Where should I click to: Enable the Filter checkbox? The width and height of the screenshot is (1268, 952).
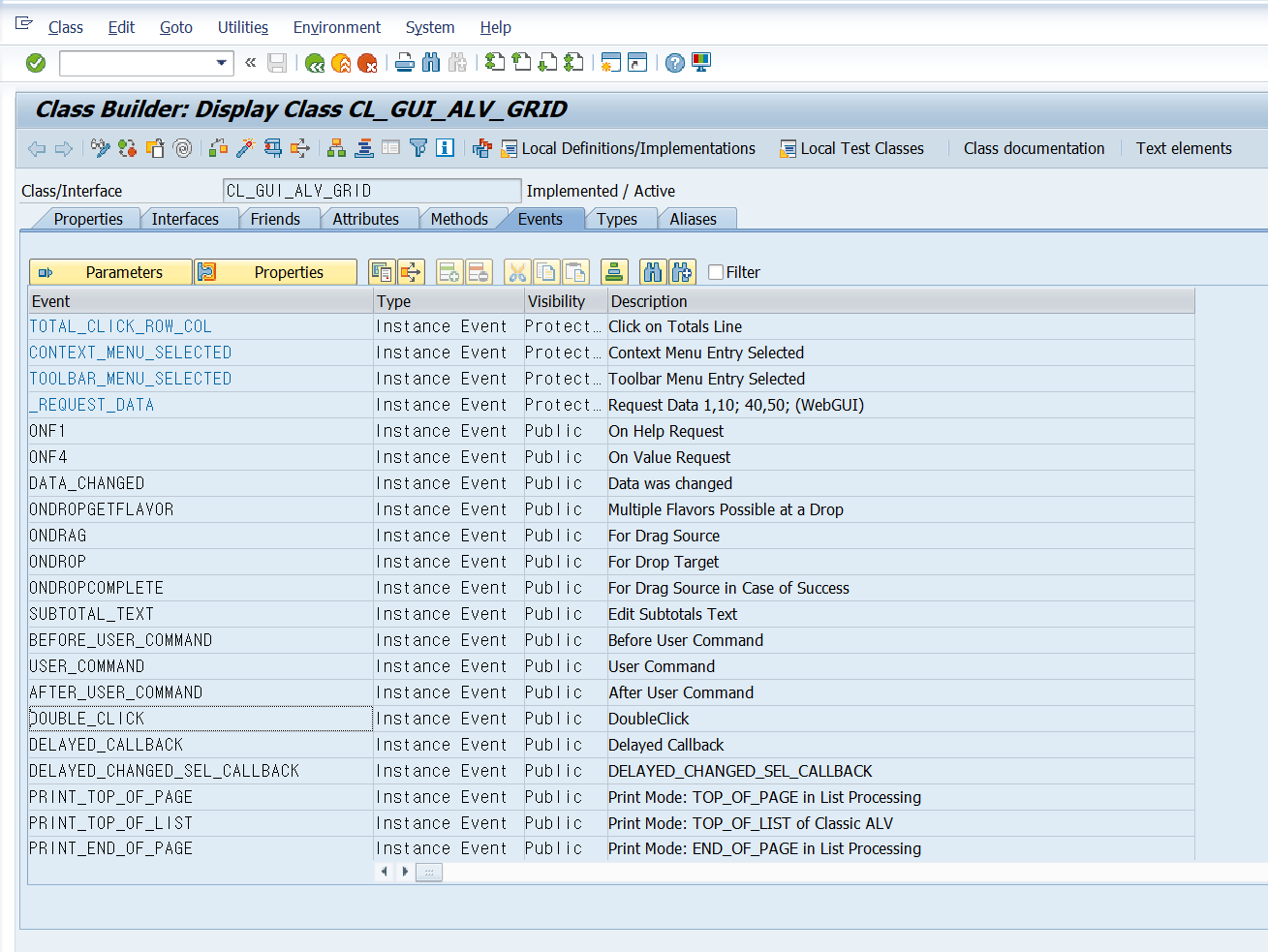716,272
